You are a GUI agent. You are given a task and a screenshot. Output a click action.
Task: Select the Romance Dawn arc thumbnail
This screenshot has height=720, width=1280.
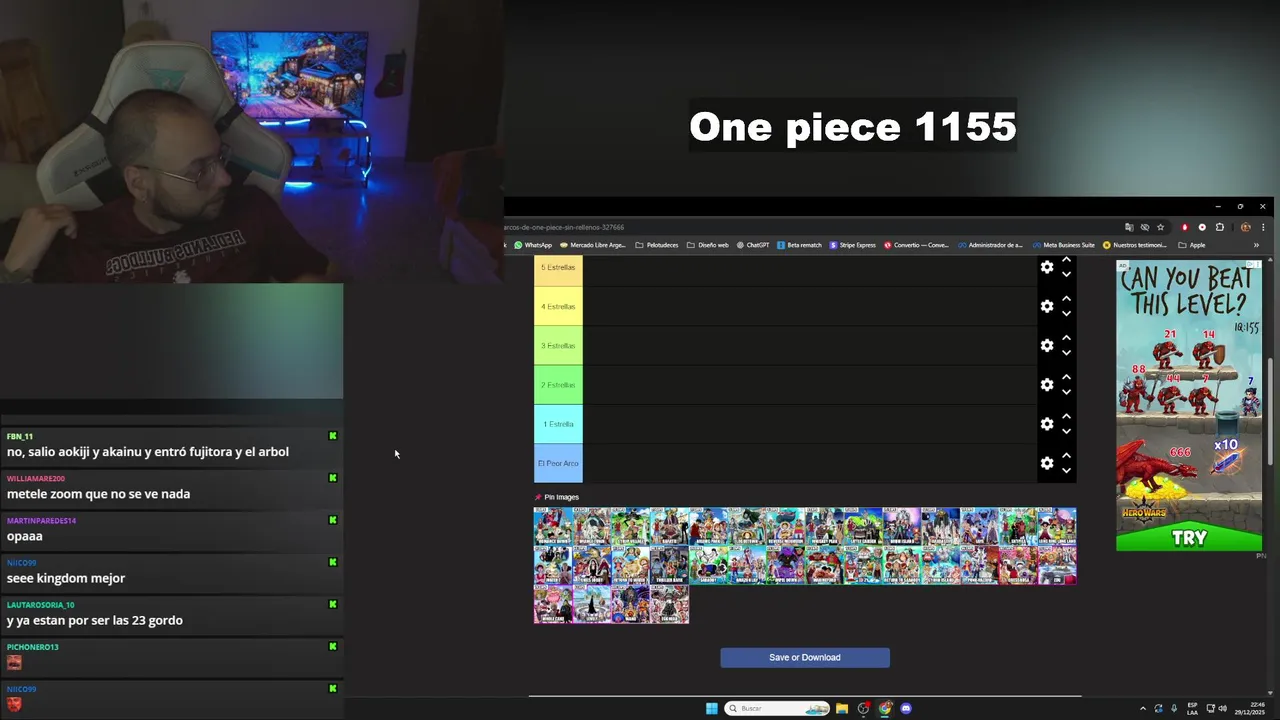tap(553, 526)
